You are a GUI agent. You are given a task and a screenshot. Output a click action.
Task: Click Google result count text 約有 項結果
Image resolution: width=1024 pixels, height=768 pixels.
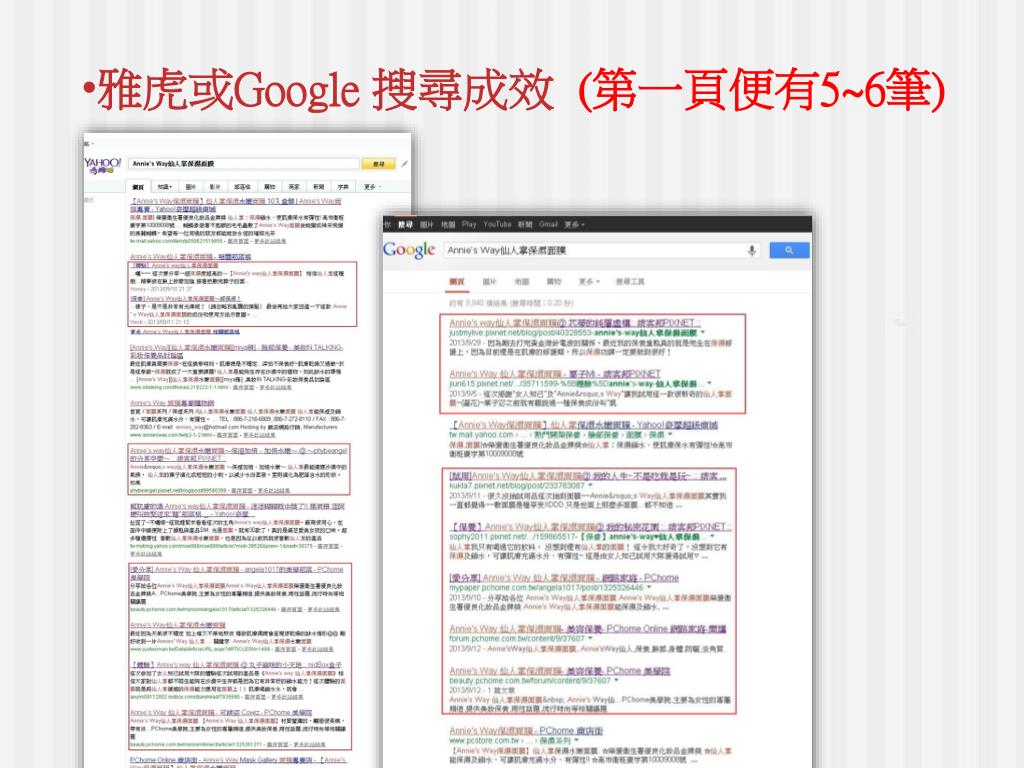coord(511,303)
